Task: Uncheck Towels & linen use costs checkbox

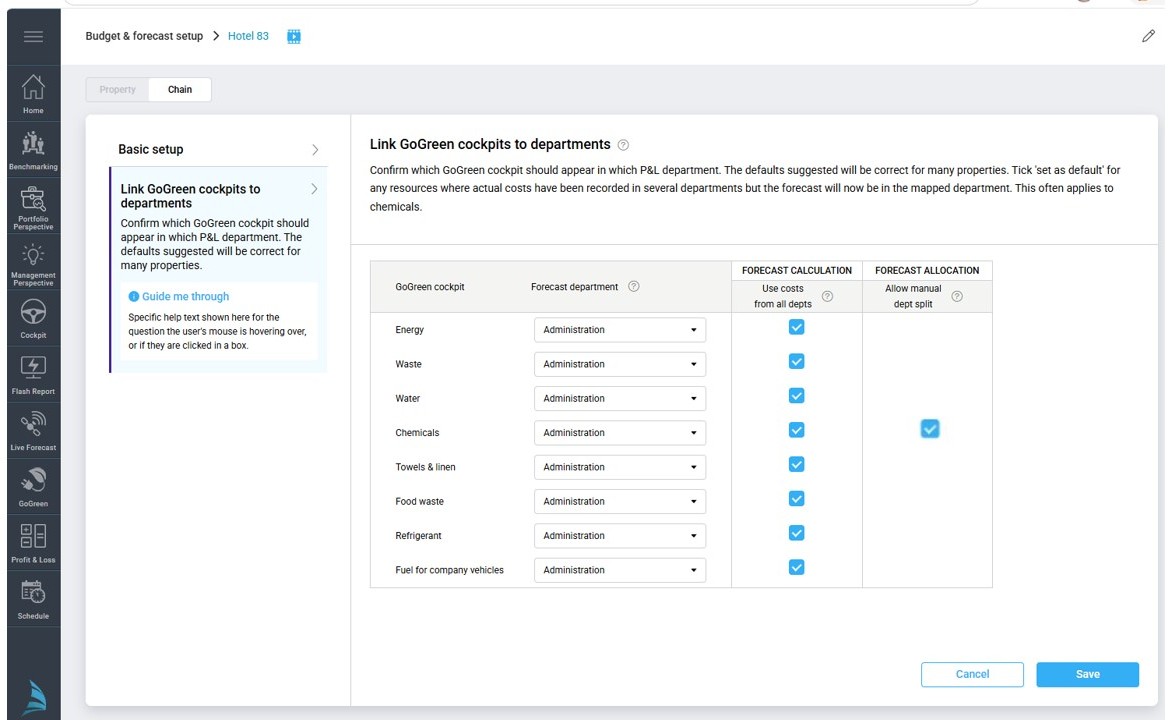Action: [x=796, y=465]
